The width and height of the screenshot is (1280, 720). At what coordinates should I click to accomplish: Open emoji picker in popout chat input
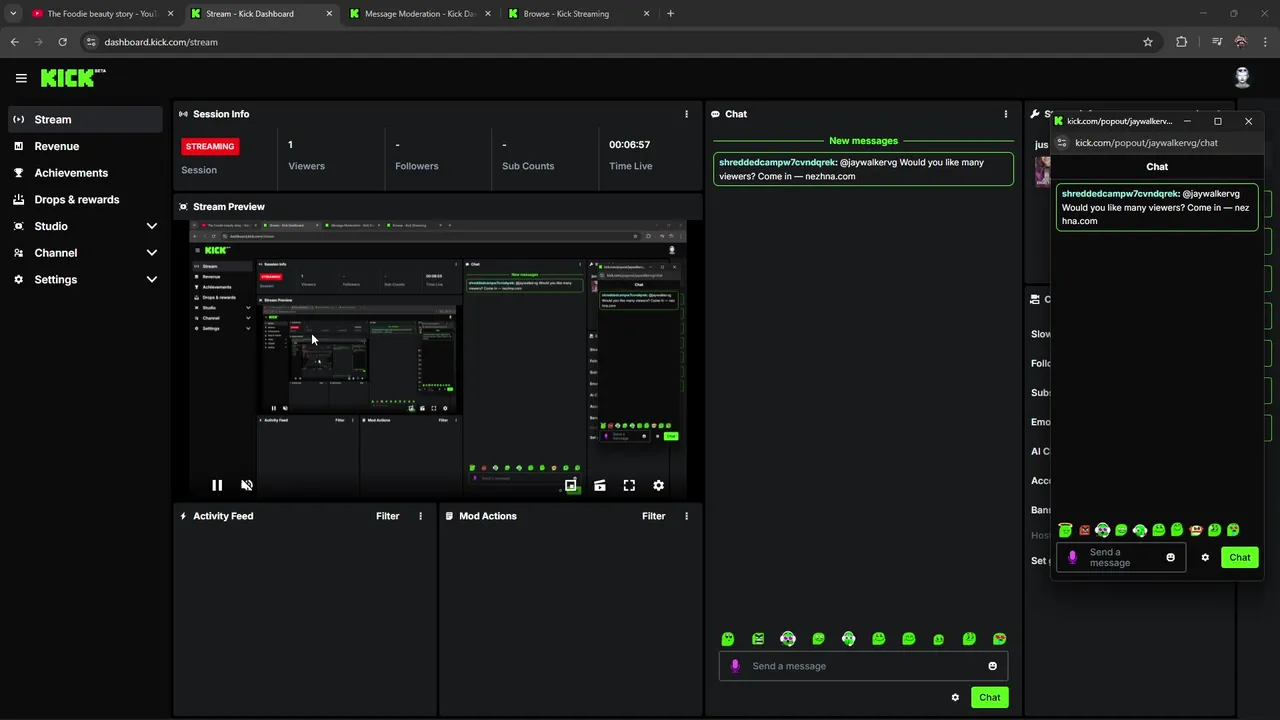click(1170, 557)
